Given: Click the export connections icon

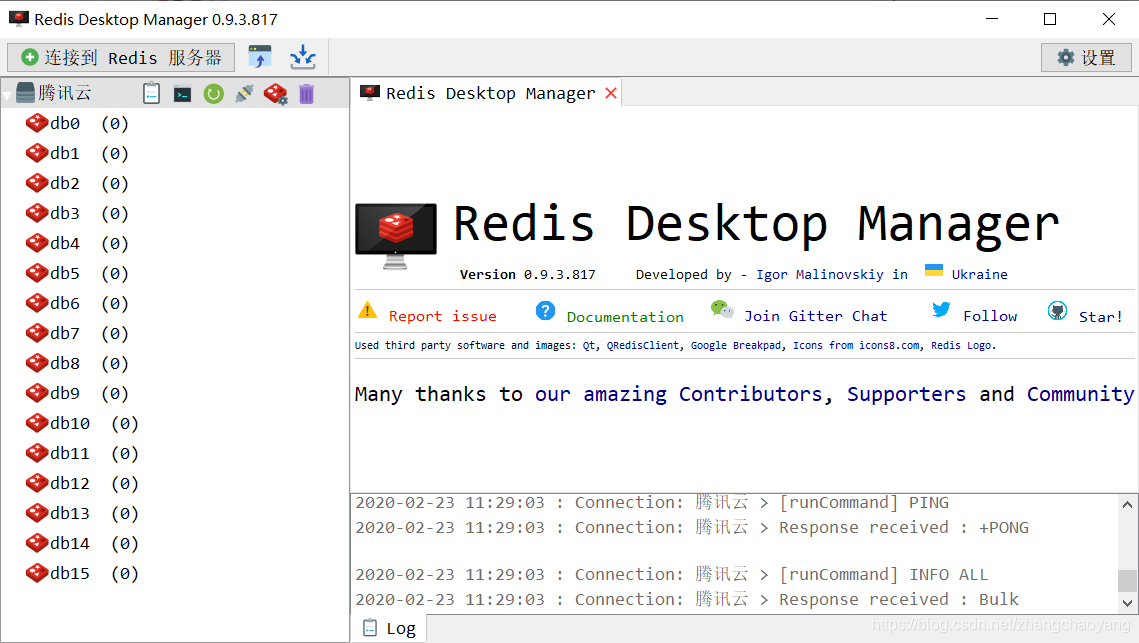Looking at the screenshot, I should click(x=303, y=57).
